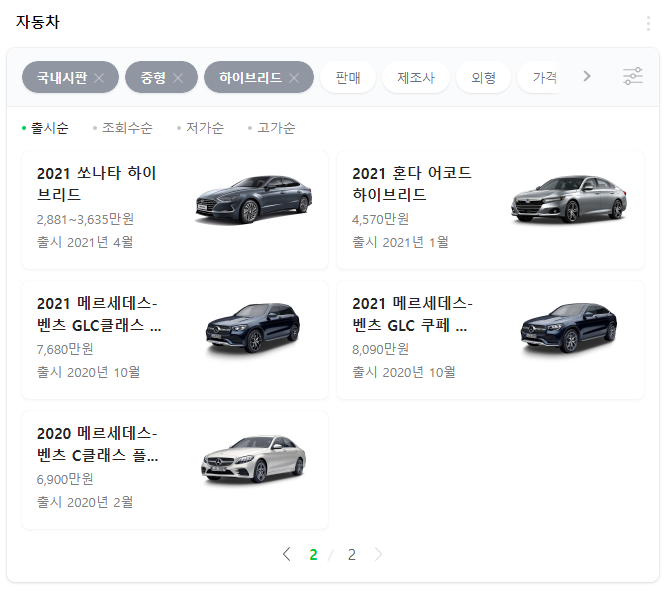The height and width of the screenshot is (595, 665).
Task: Click the green current page number 2
Action: [313, 555]
